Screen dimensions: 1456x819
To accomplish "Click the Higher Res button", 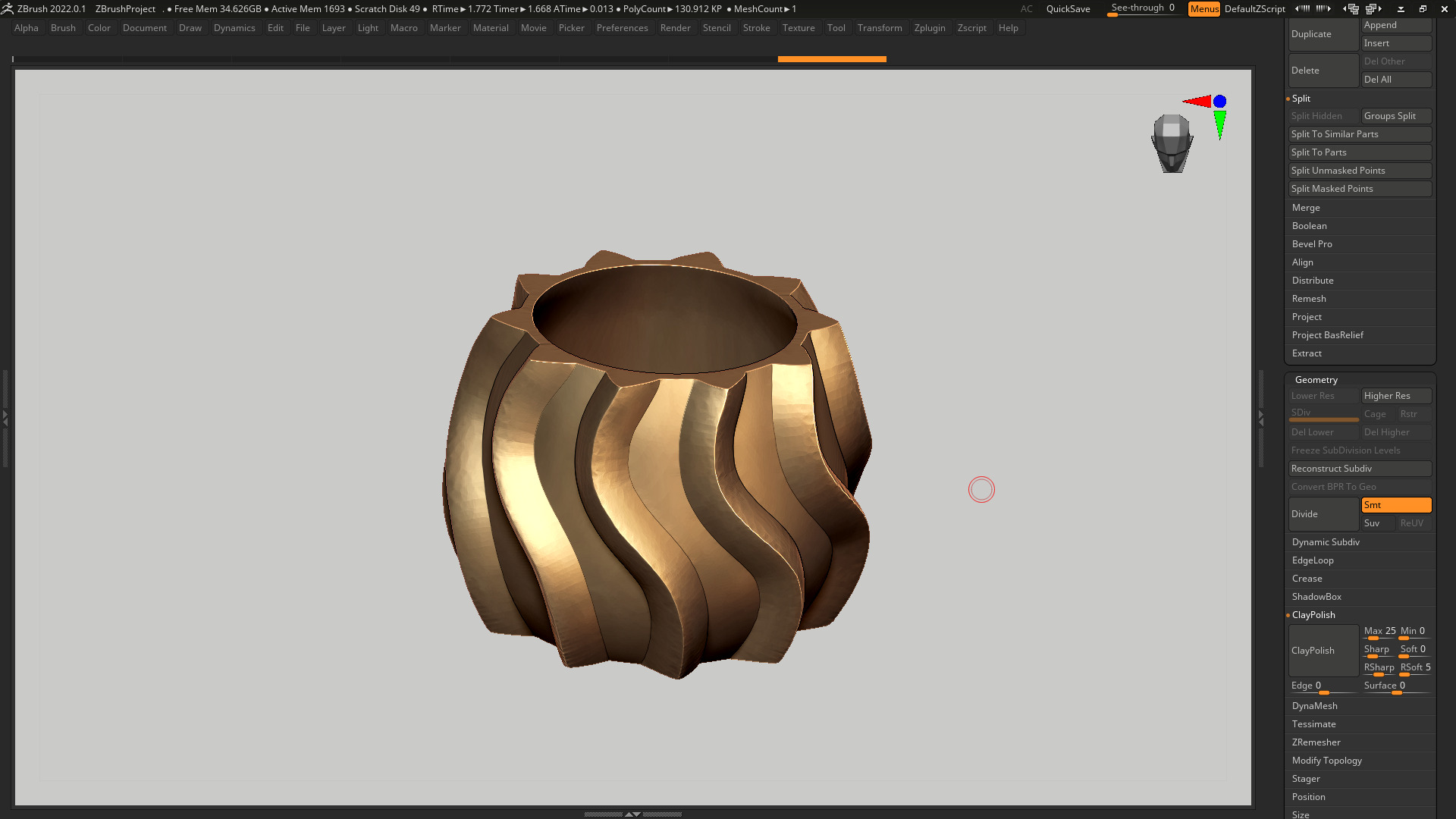I will pos(1396,396).
